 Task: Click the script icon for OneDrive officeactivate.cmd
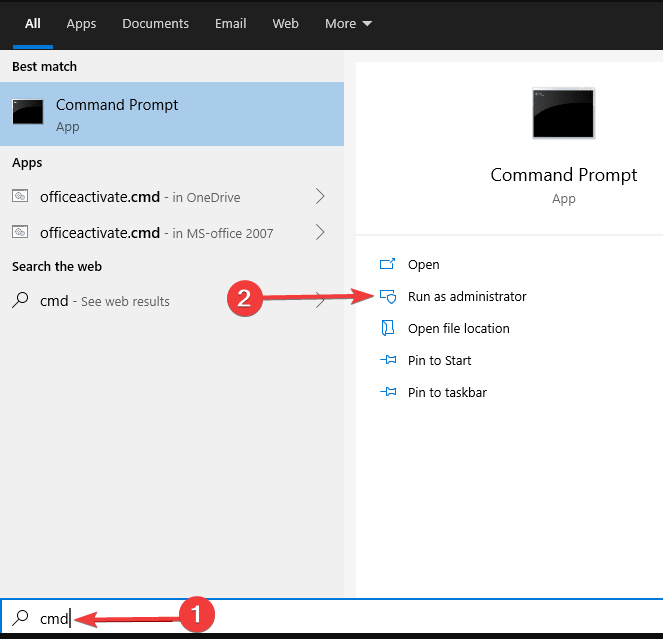[x=20, y=196]
